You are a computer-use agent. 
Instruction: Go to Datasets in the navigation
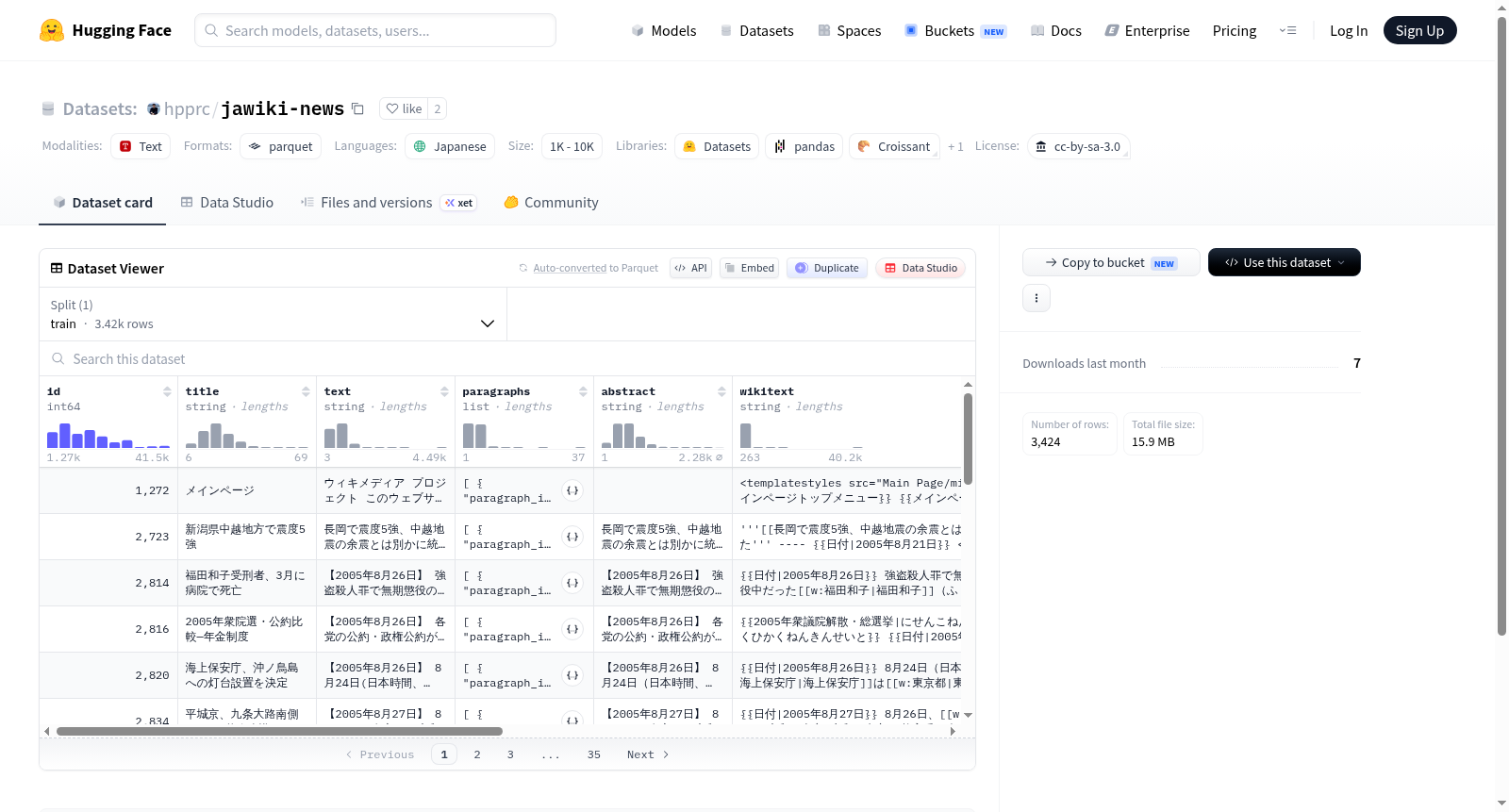(757, 30)
